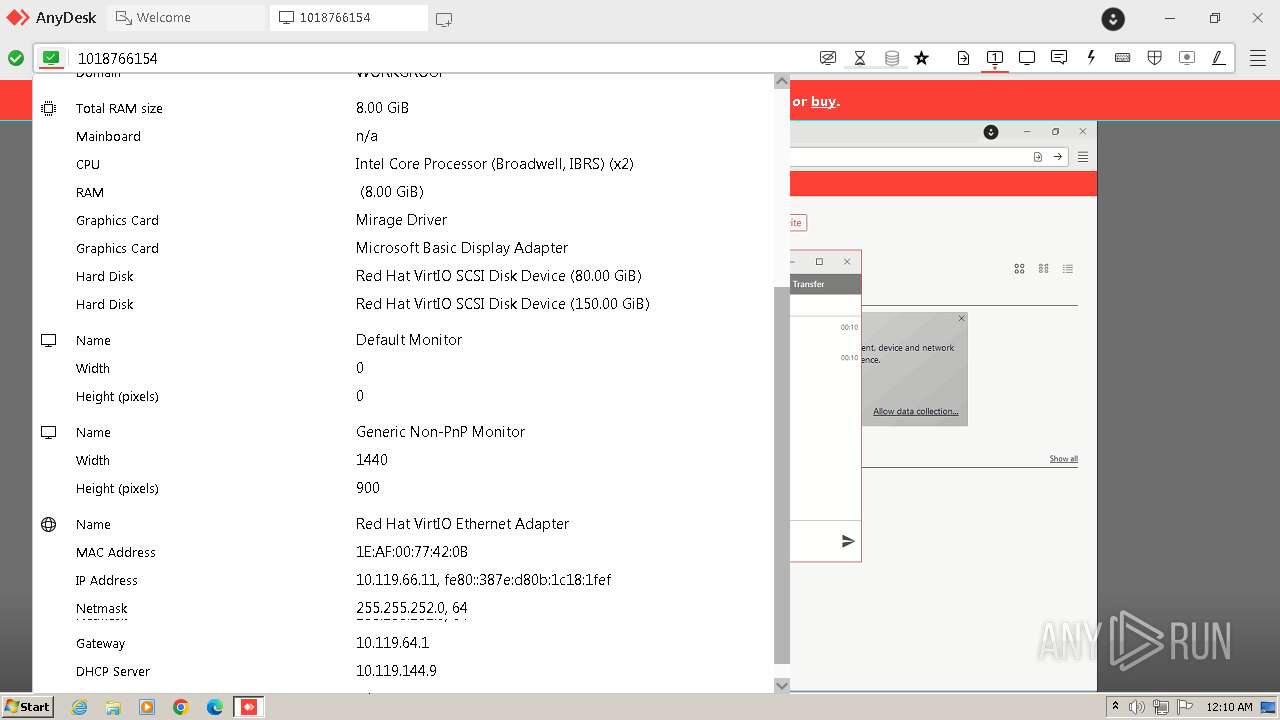Screen dimensions: 1280x720
Task: Click 'Intel Core Processor (Broadwell, IBRS) (x2)' value
Action: pyautogui.click(x=494, y=164)
